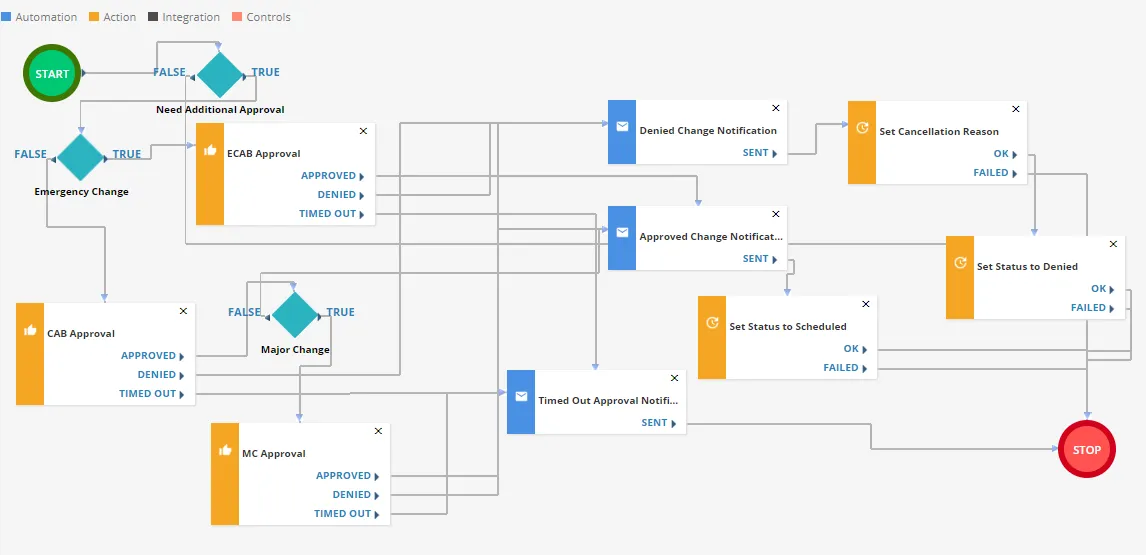The height and width of the screenshot is (555, 1146).
Task: Close the Set Status to Denied block
Action: coord(1114,244)
